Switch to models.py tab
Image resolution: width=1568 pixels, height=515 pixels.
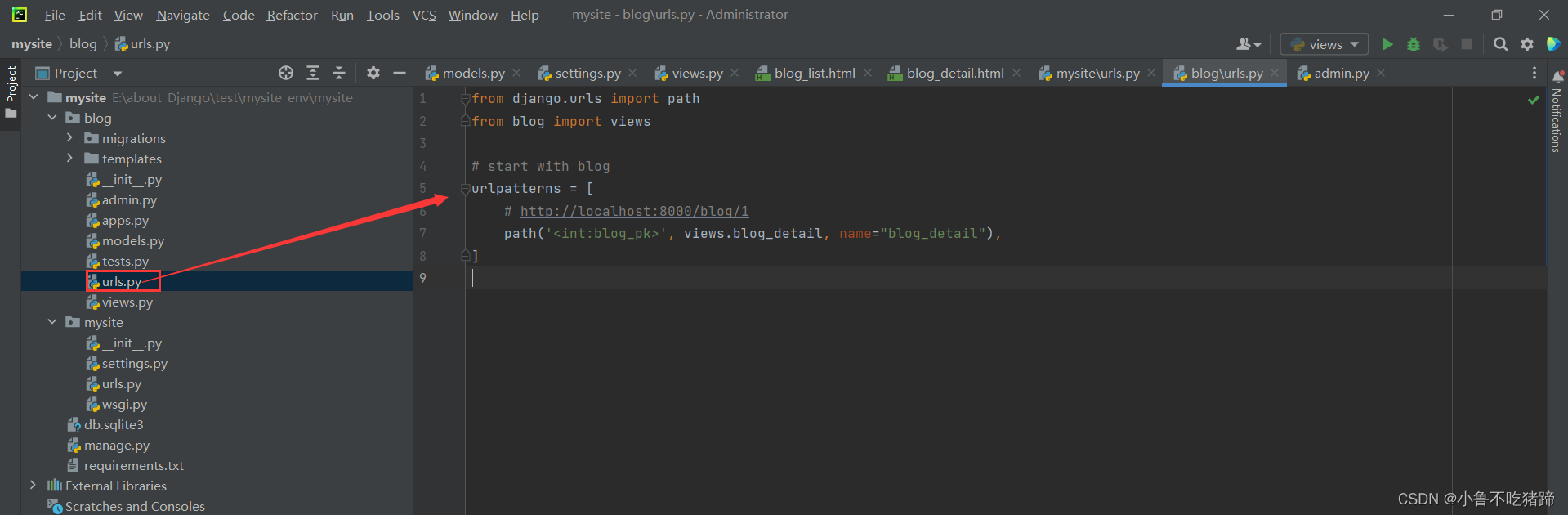click(x=466, y=73)
